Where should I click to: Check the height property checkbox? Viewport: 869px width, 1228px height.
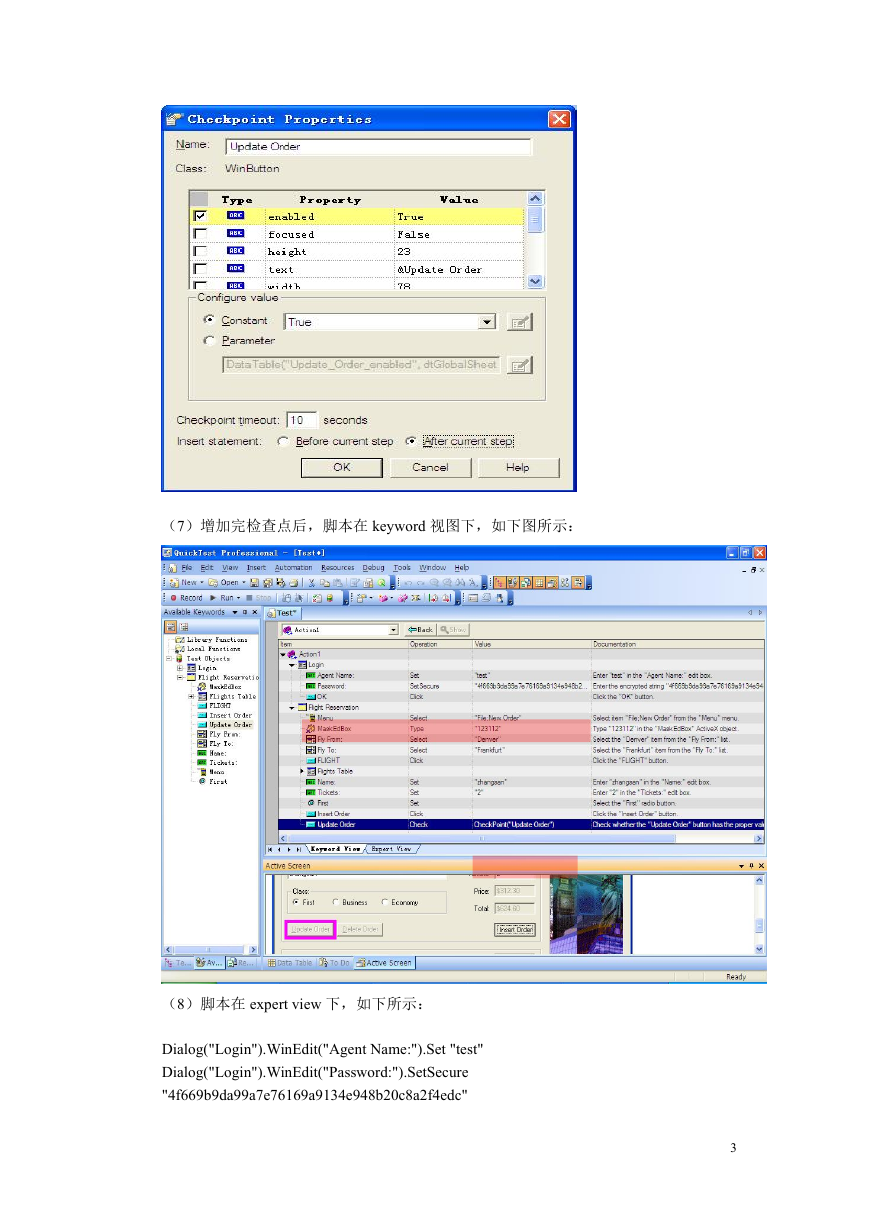tap(200, 251)
